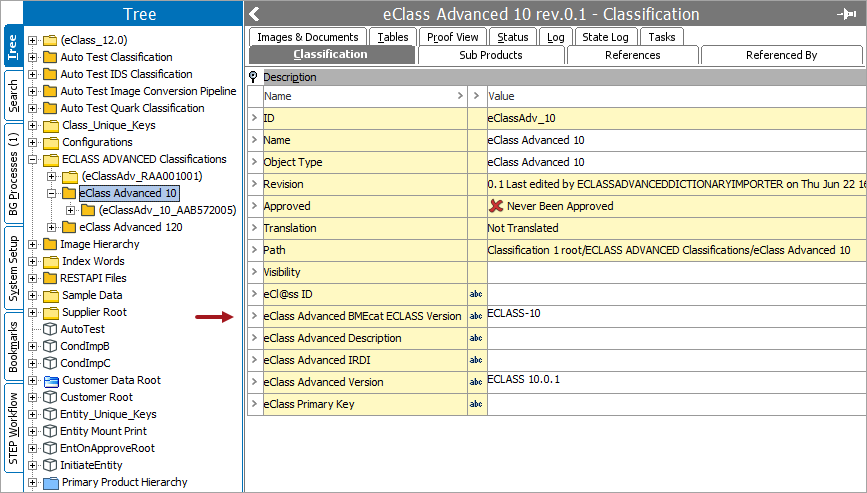Click abc icon for eCl@ss ID row

click(476, 294)
